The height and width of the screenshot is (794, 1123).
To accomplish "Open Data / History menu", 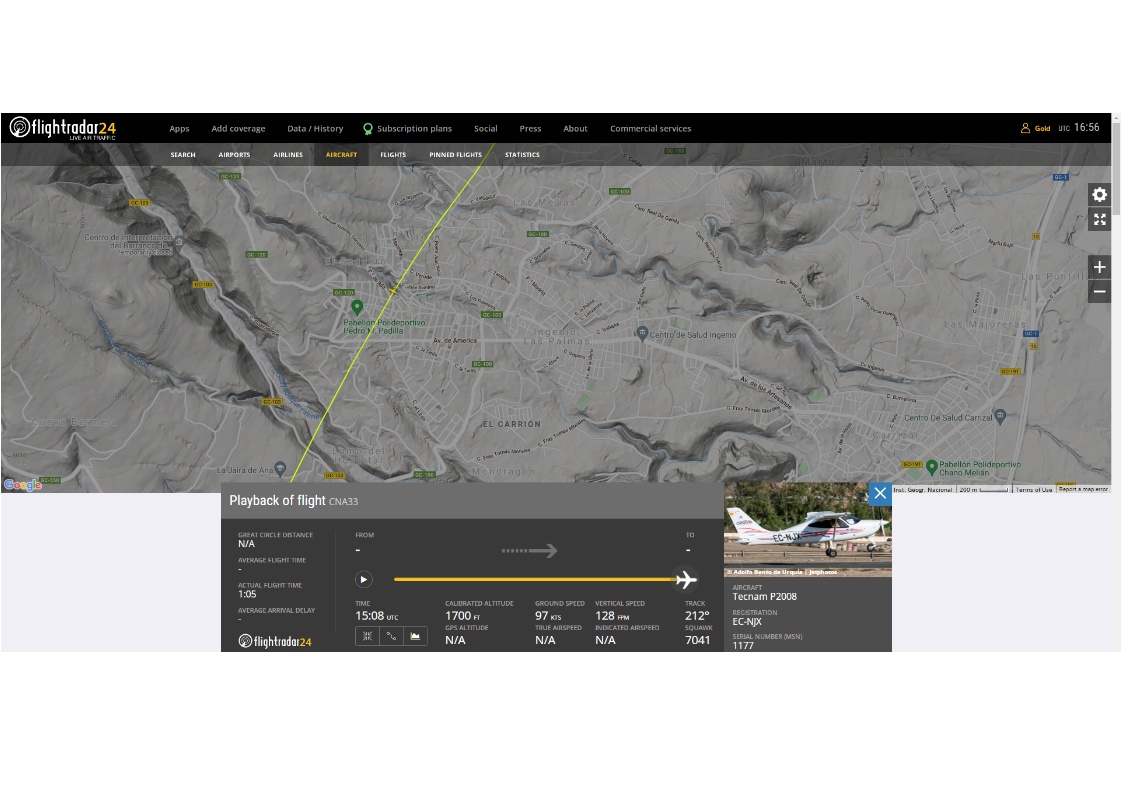I will (315, 129).
